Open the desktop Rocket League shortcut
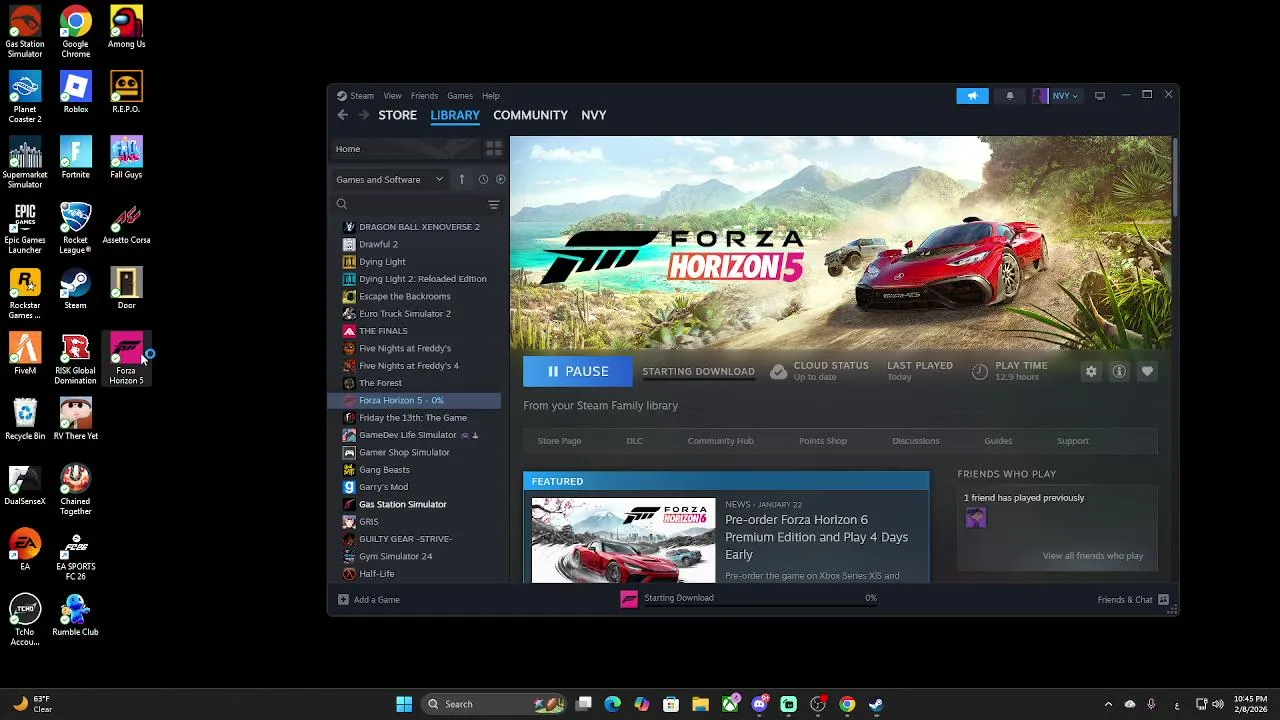This screenshot has width=1280, height=720. pyautogui.click(x=75, y=228)
